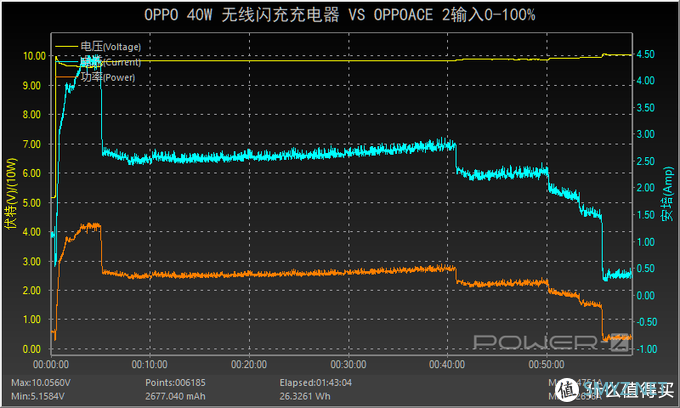Click the 00:50:00 time axis label

[546, 364]
